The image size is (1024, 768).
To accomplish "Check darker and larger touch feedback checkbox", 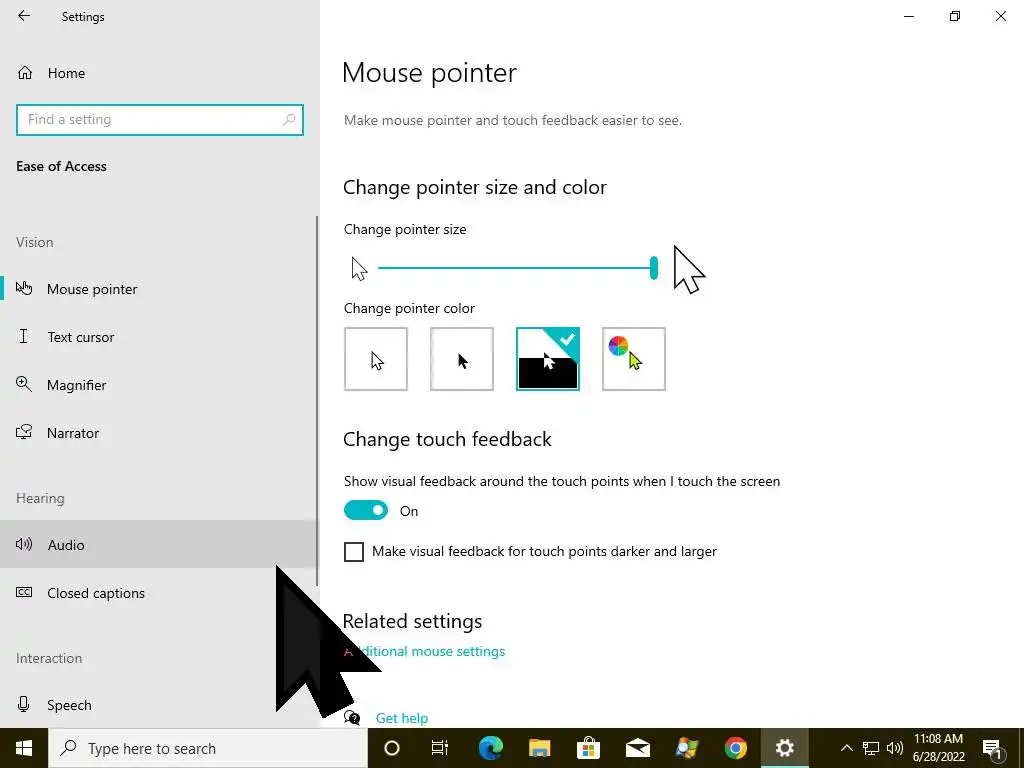I will point(354,551).
